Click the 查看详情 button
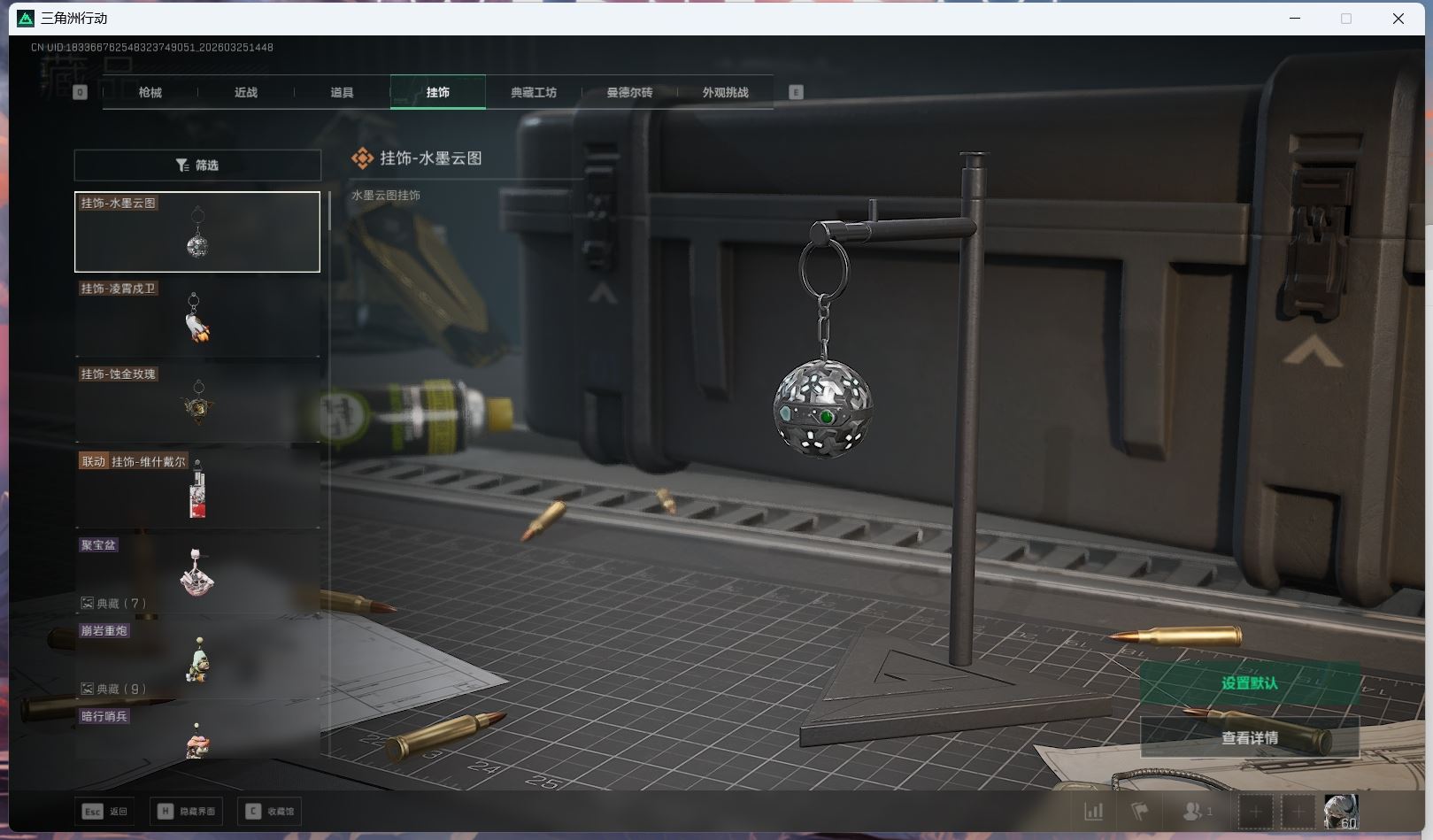Viewport: 1433px width, 840px height. (1249, 737)
